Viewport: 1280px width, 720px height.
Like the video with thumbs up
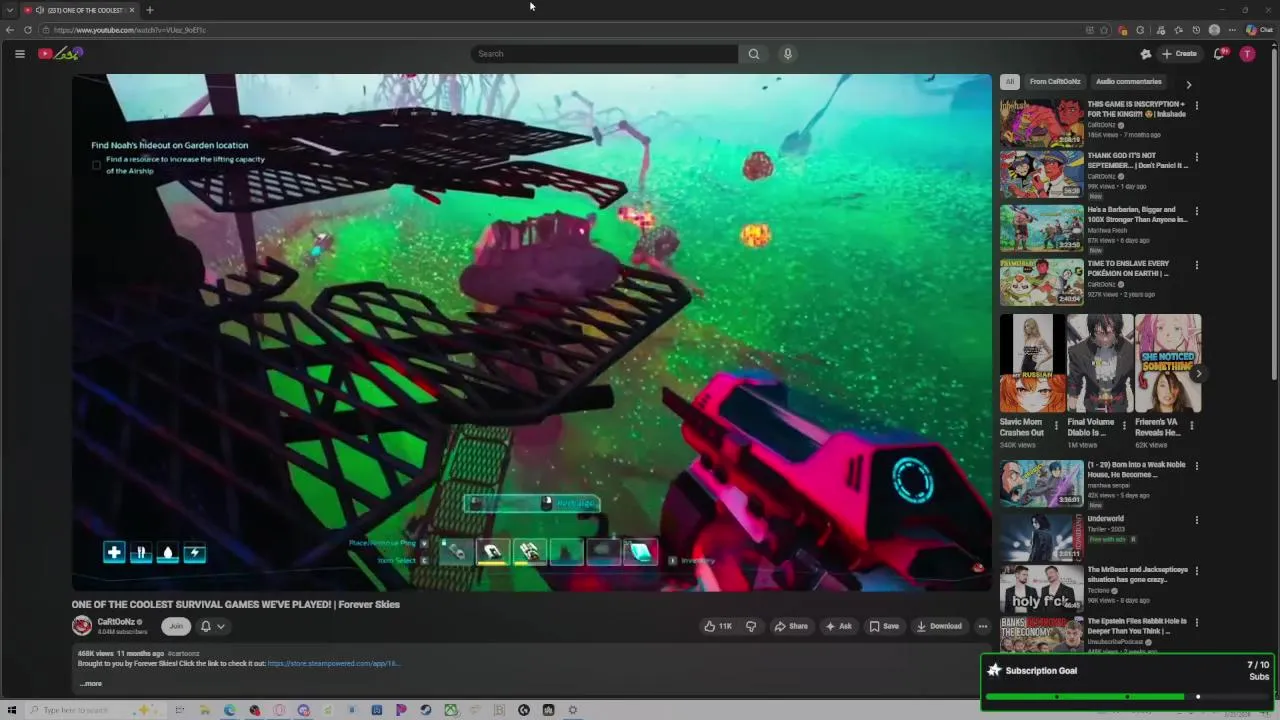click(718, 626)
